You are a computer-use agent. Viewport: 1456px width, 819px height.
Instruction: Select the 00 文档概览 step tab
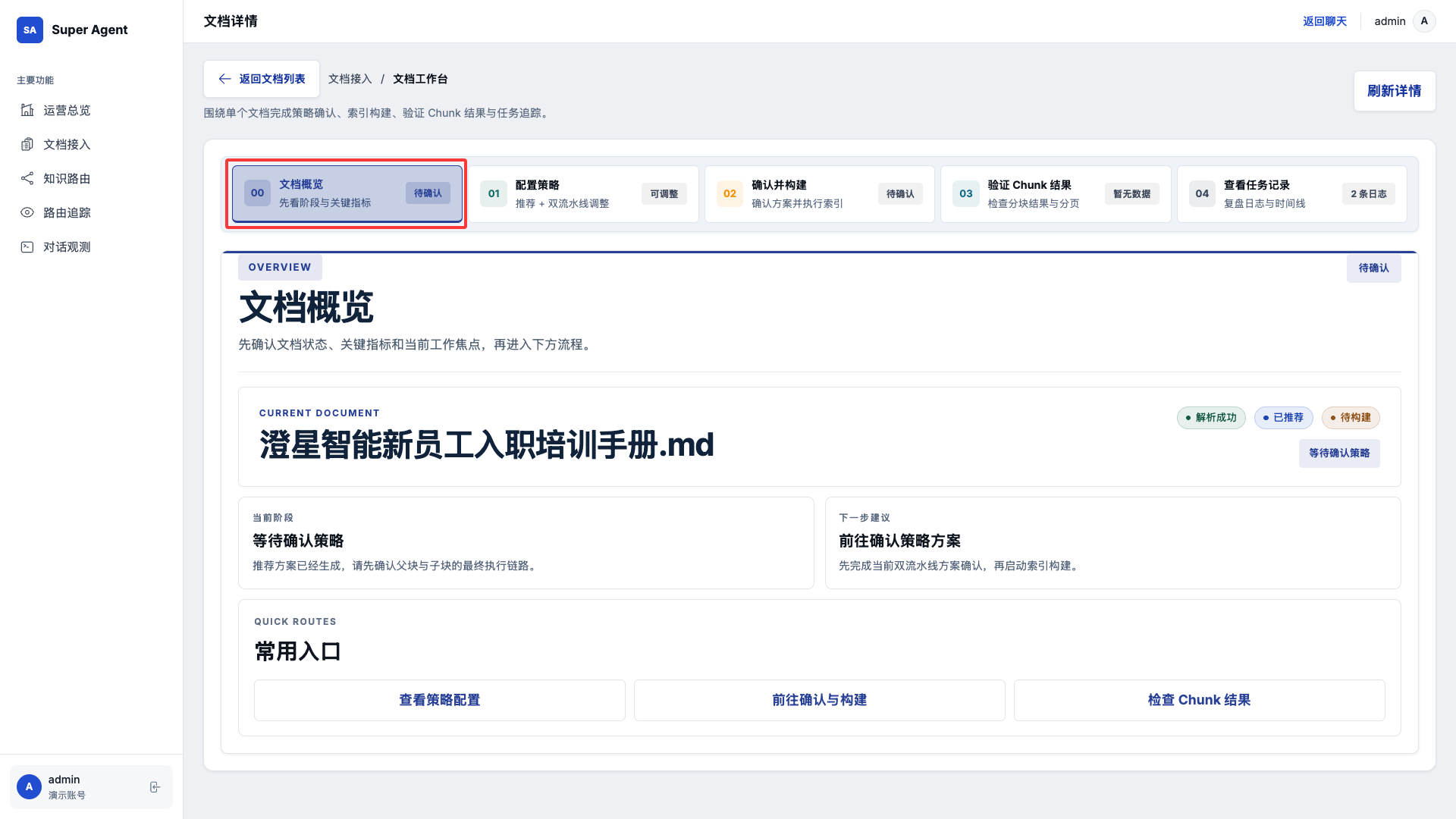point(347,193)
